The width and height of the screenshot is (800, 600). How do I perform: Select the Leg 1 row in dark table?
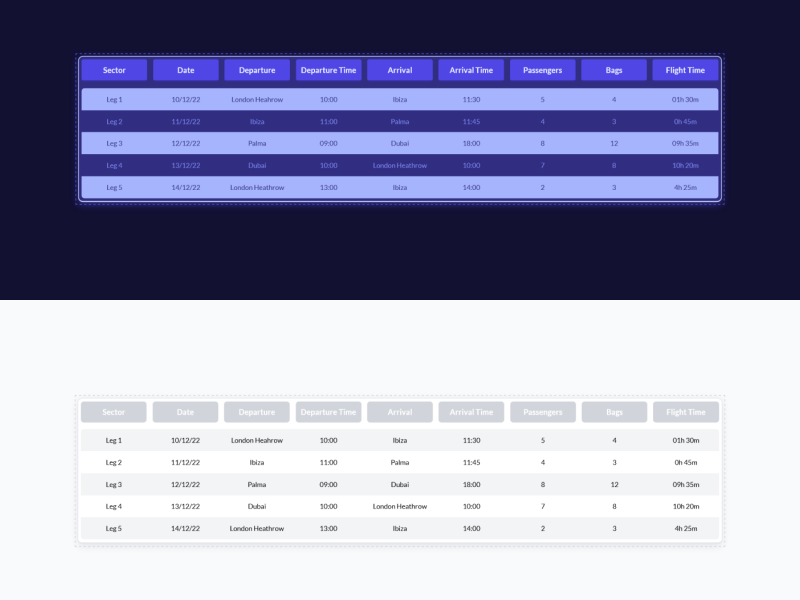(x=400, y=99)
